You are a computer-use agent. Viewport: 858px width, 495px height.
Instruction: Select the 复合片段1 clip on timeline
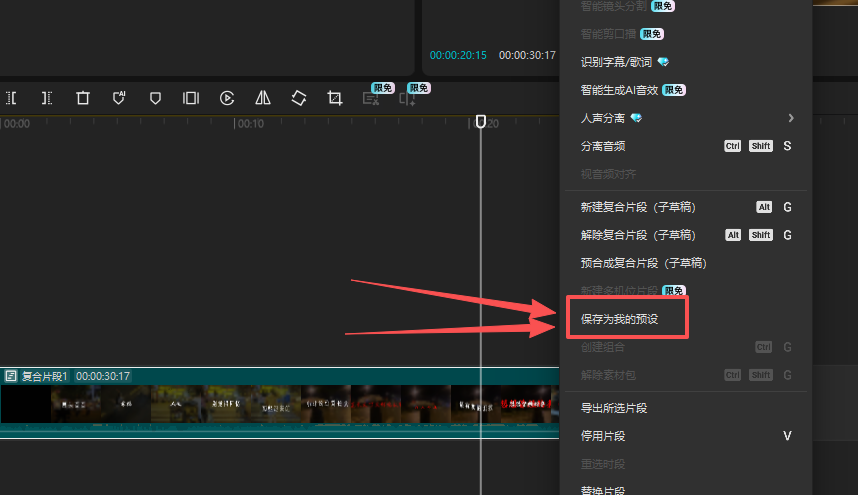[x=280, y=403]
